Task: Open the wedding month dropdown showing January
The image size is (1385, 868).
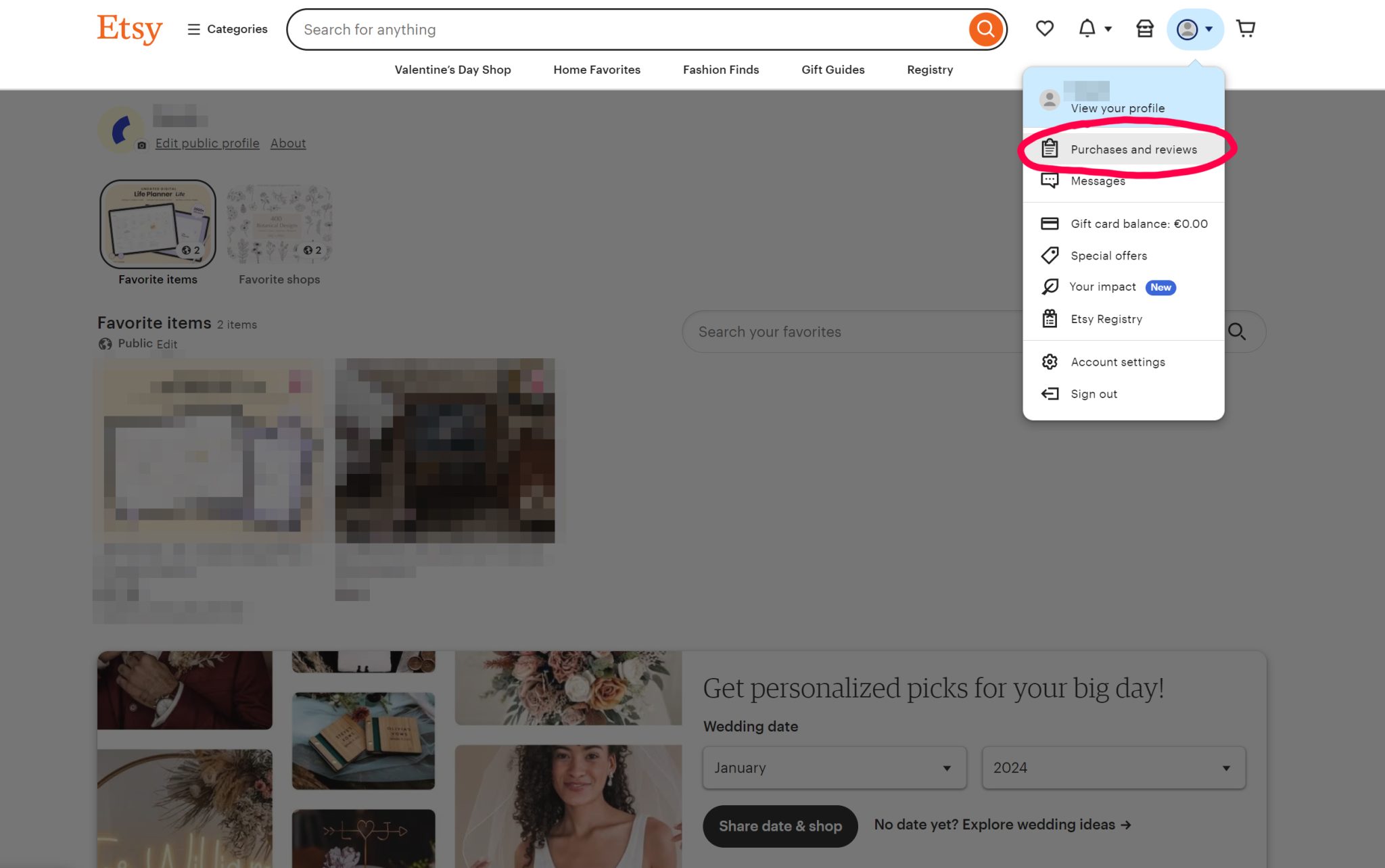Action: coord(834,767)
